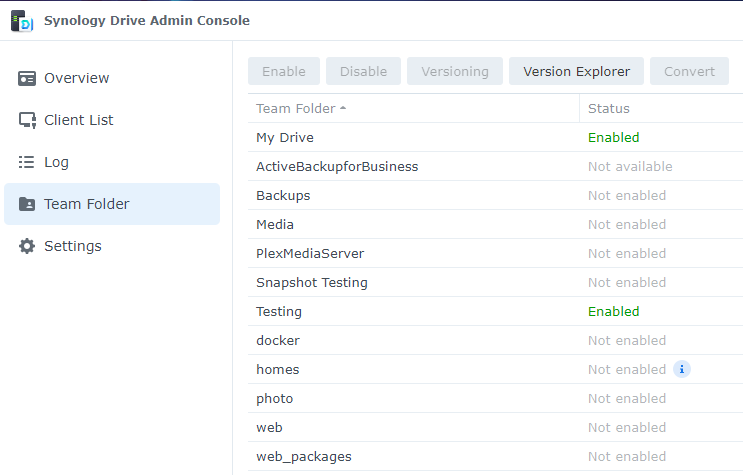Click the Convert button
The width and height of the screenshot is (743, 475).
click(689, 71)
